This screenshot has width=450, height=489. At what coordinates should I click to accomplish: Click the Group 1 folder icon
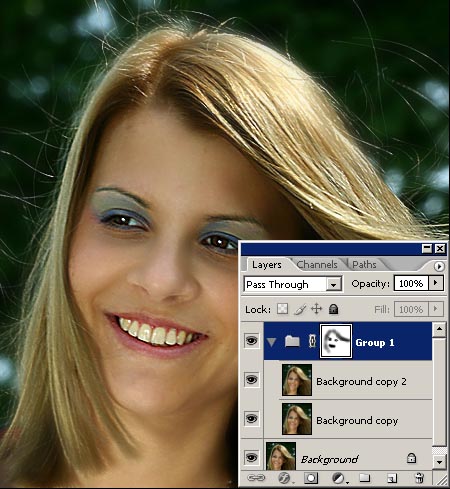tap(292, 341)
